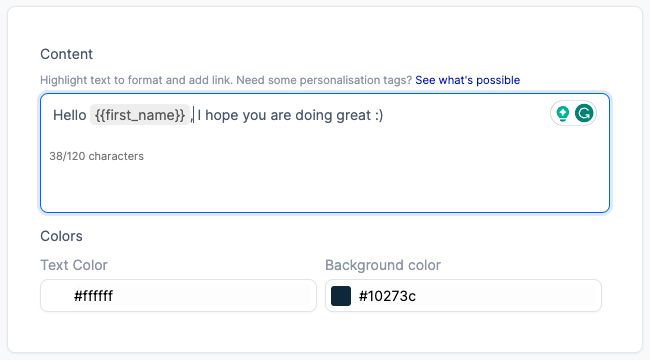Click the white Text Color swatch

click(56, 296)
